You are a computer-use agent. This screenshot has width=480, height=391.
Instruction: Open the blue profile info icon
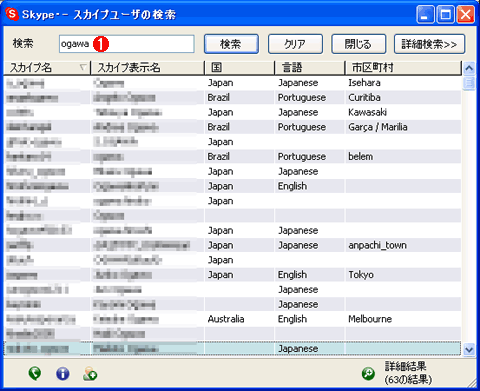[x=63, y=374]
